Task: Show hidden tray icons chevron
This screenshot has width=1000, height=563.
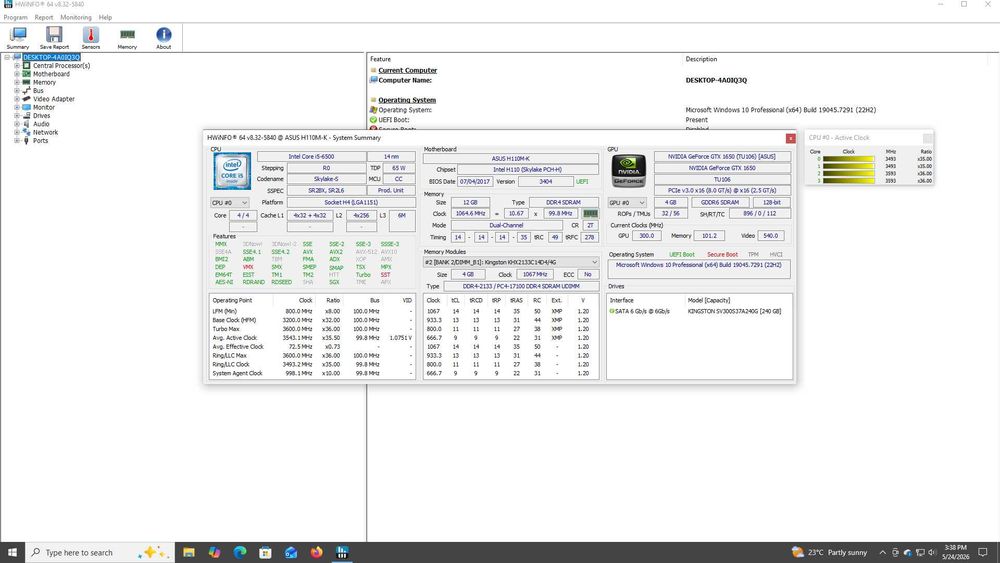Action: 883,552
